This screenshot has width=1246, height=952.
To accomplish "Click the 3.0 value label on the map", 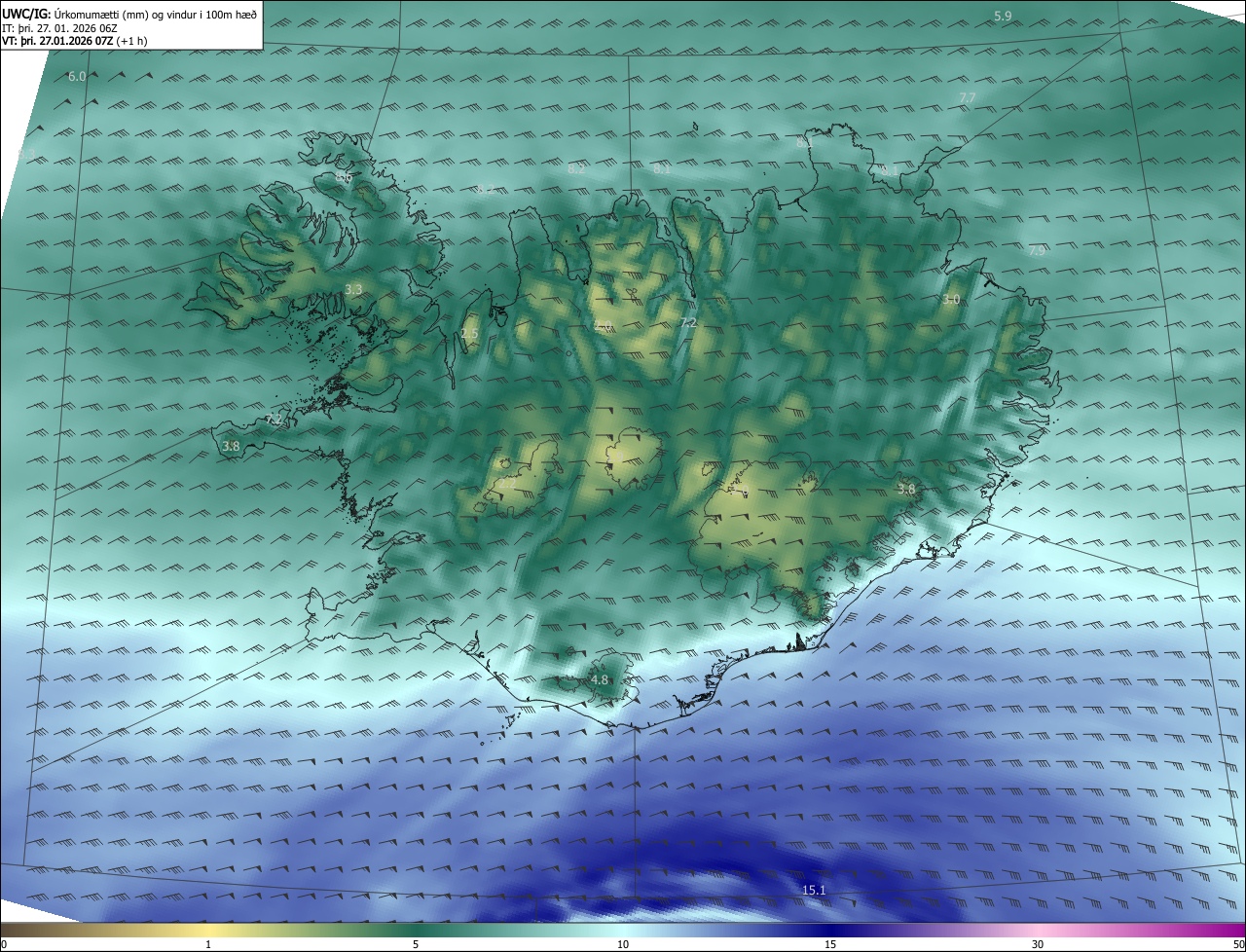I will 951,300.
